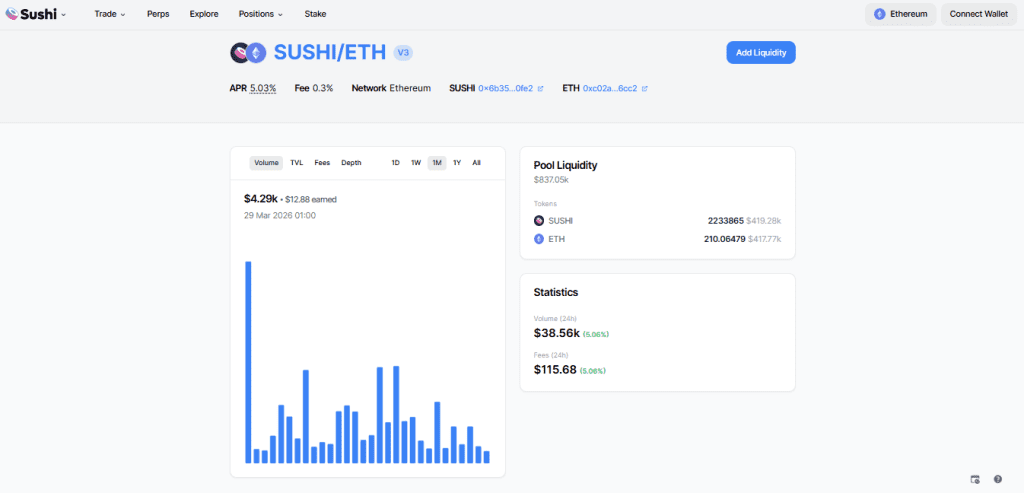Open the Trade menu
This screenshot has height=493, width=1024.
pos(110,14)
